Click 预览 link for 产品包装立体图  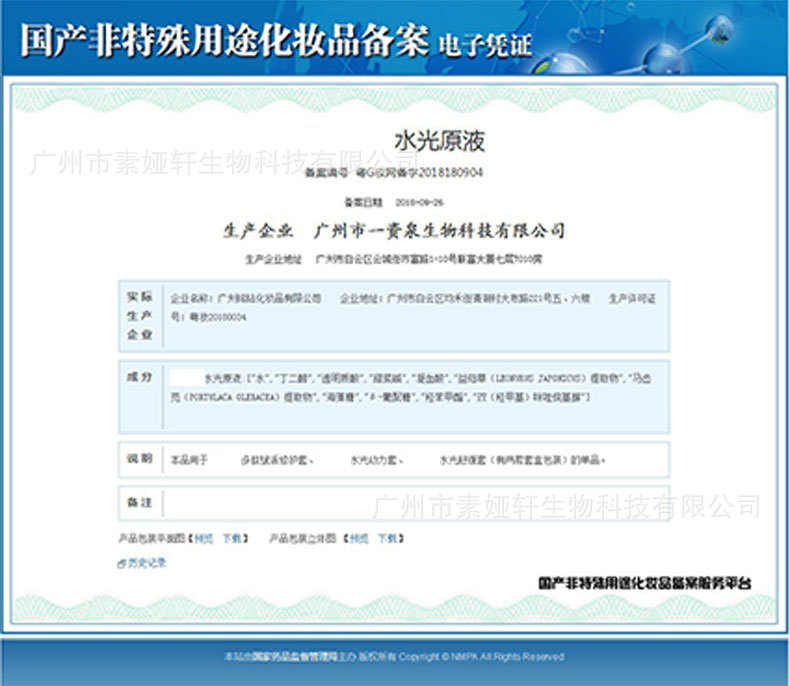359,538
